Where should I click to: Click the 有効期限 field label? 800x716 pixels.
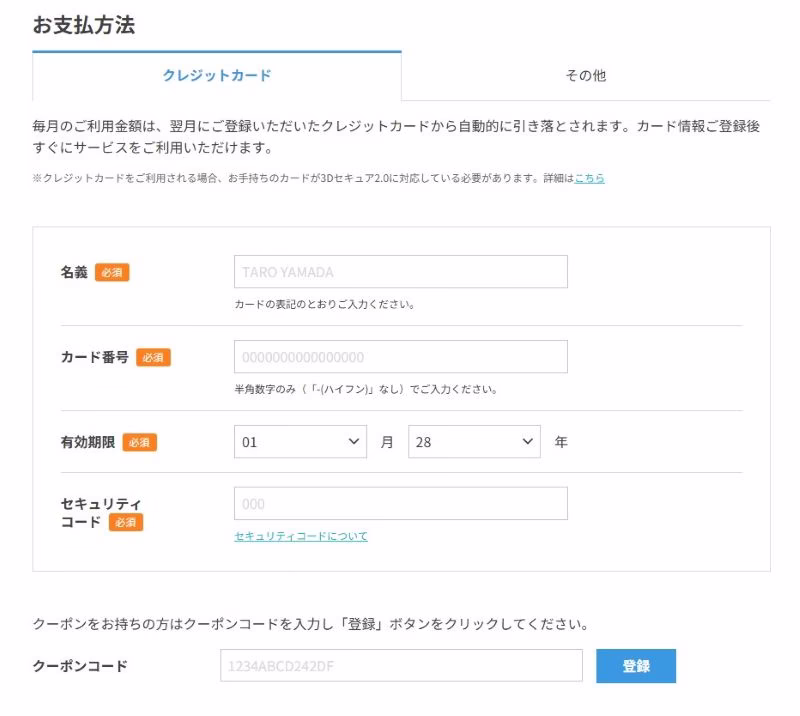pos(88,442)
